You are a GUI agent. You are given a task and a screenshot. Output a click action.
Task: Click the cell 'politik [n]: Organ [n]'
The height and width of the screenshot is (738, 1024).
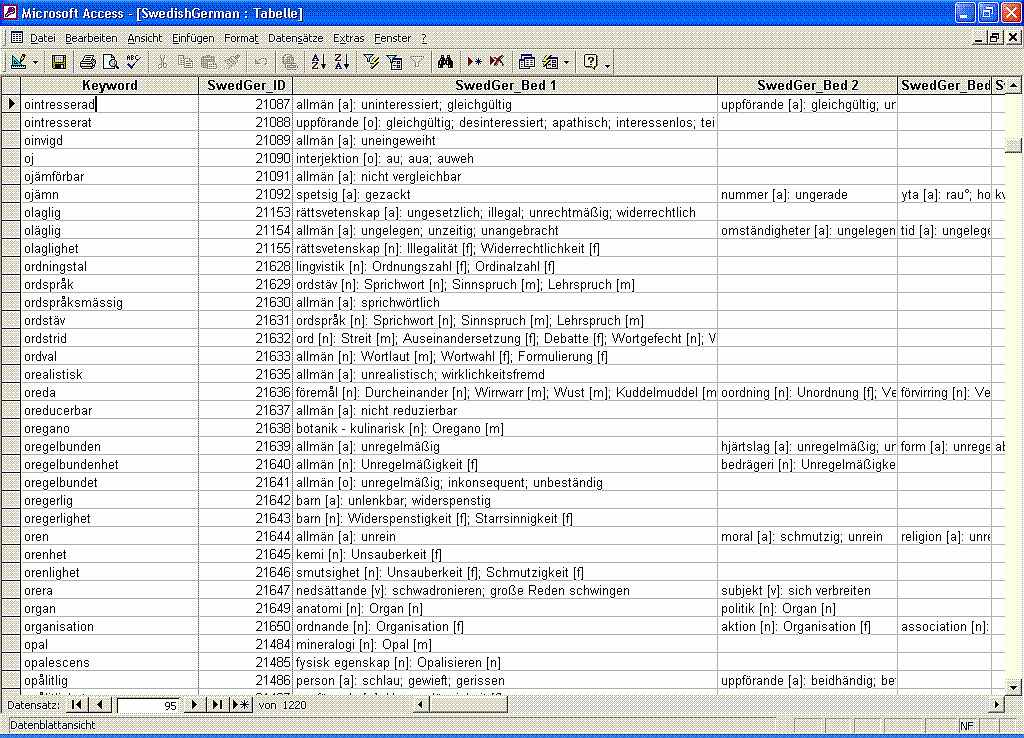[807, 609]
